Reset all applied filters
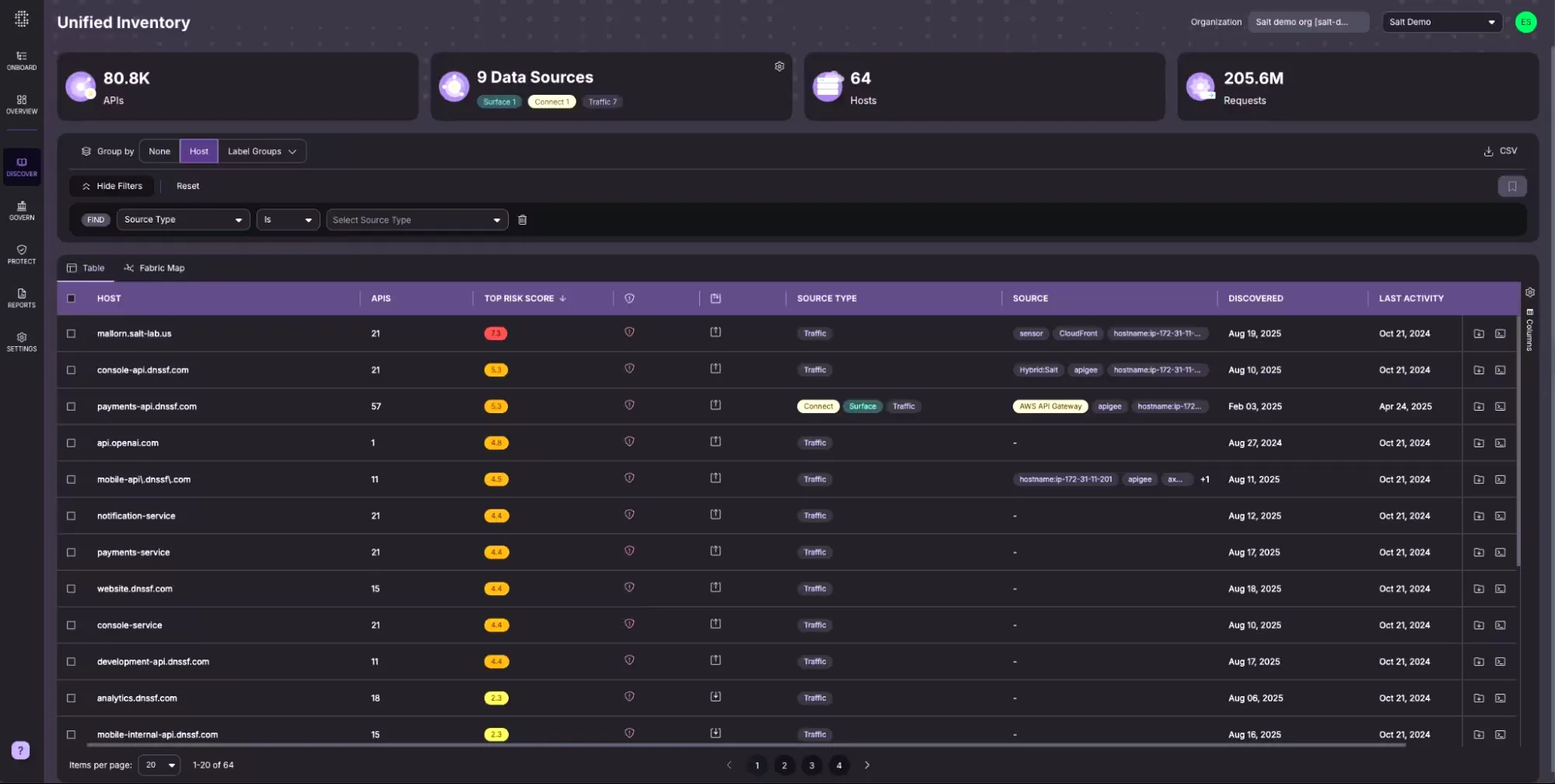Screen dimensions: 1555x784 pos(187,186)
